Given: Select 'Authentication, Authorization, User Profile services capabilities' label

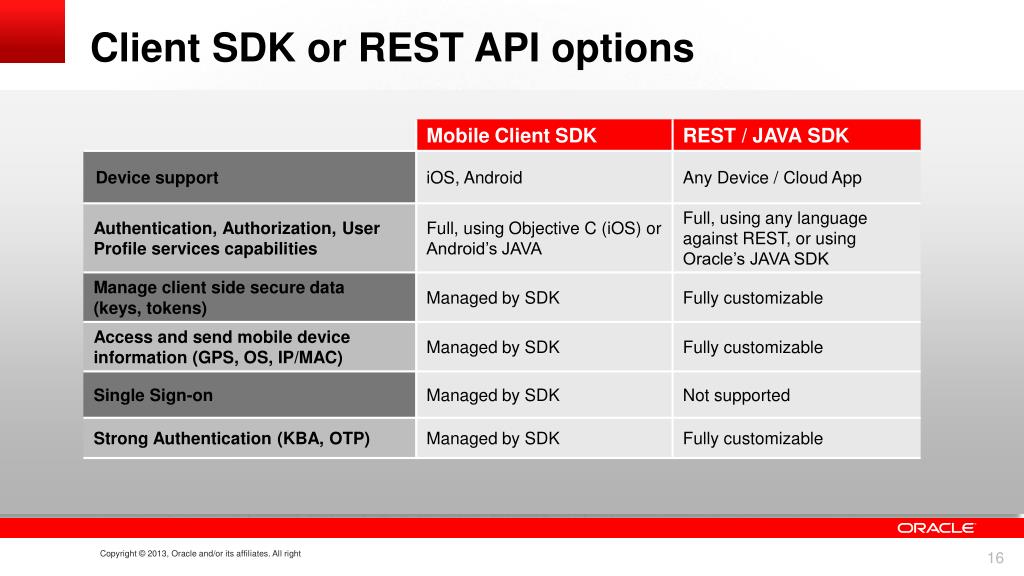Looking at the screenshot, I should pyautogui.click(x=249, y=238).
